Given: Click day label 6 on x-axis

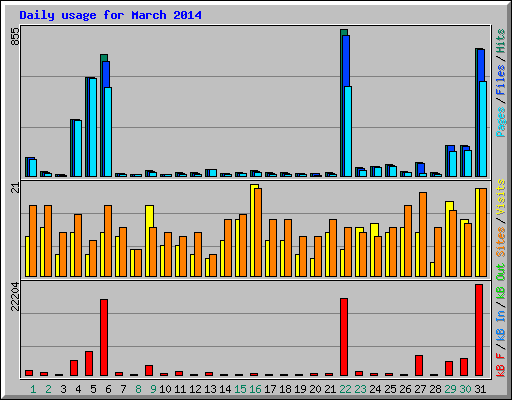Looking at the screenshot, I should 108,389.
